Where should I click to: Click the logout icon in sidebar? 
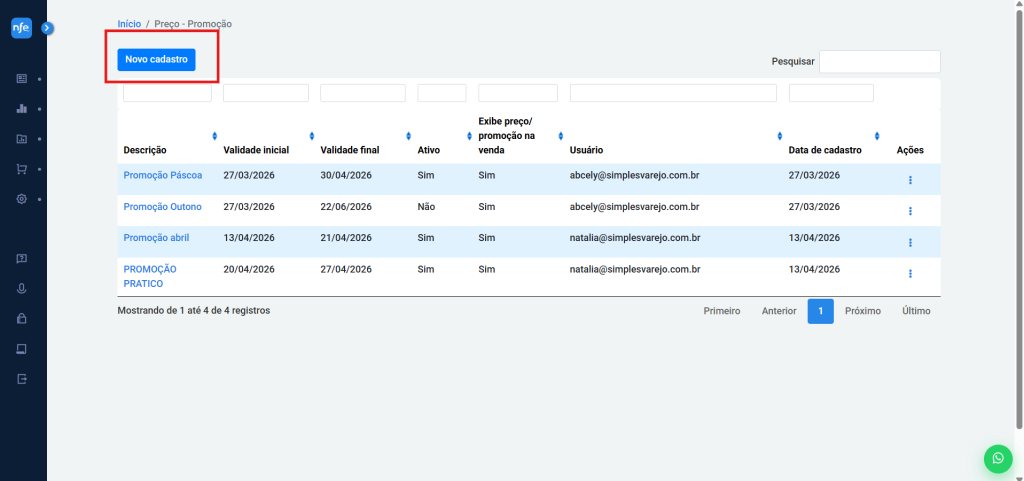pyautogui.click(x=21, y=379)
